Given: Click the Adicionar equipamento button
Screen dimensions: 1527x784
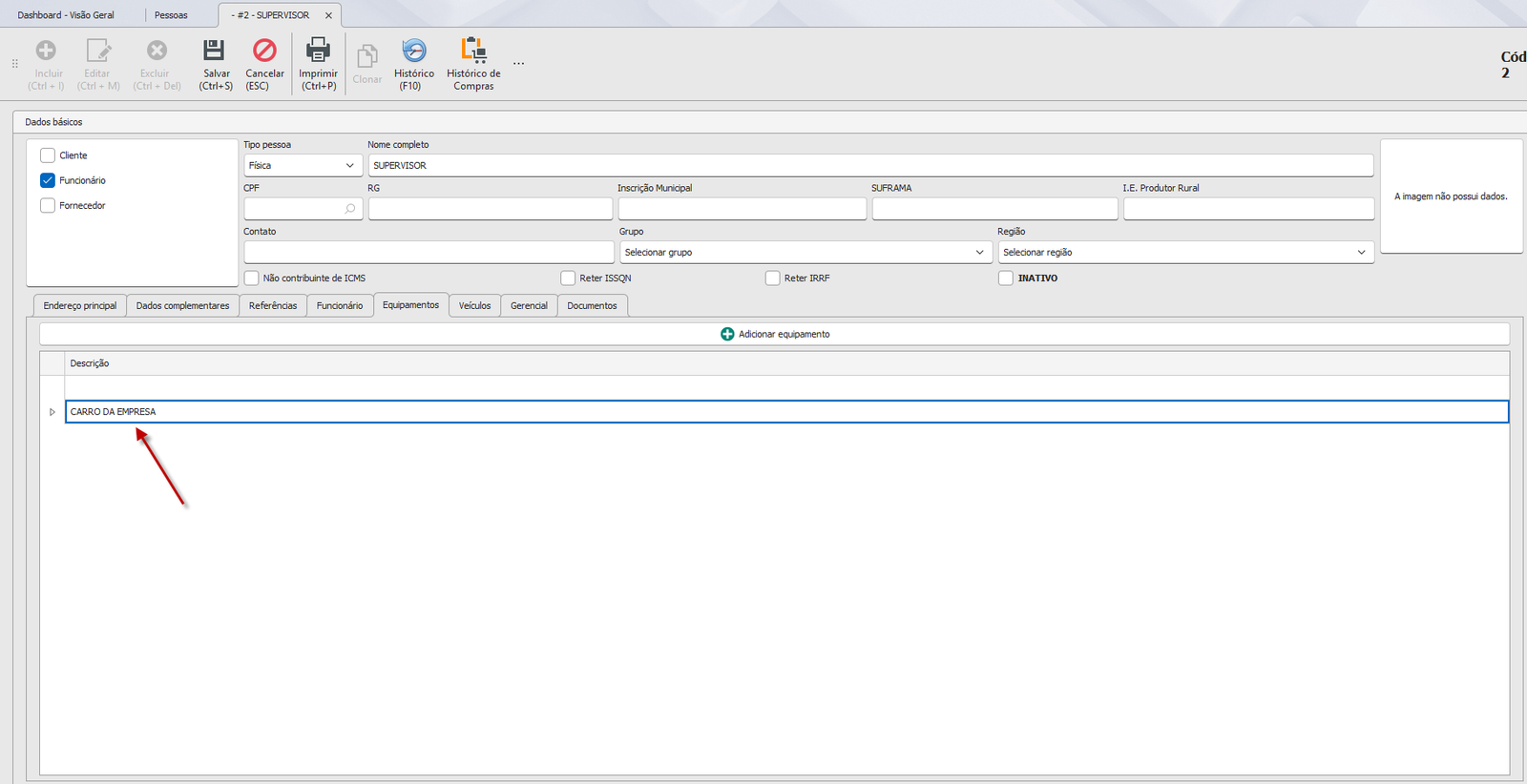Looking at the screenshot, I should [774, 334].
